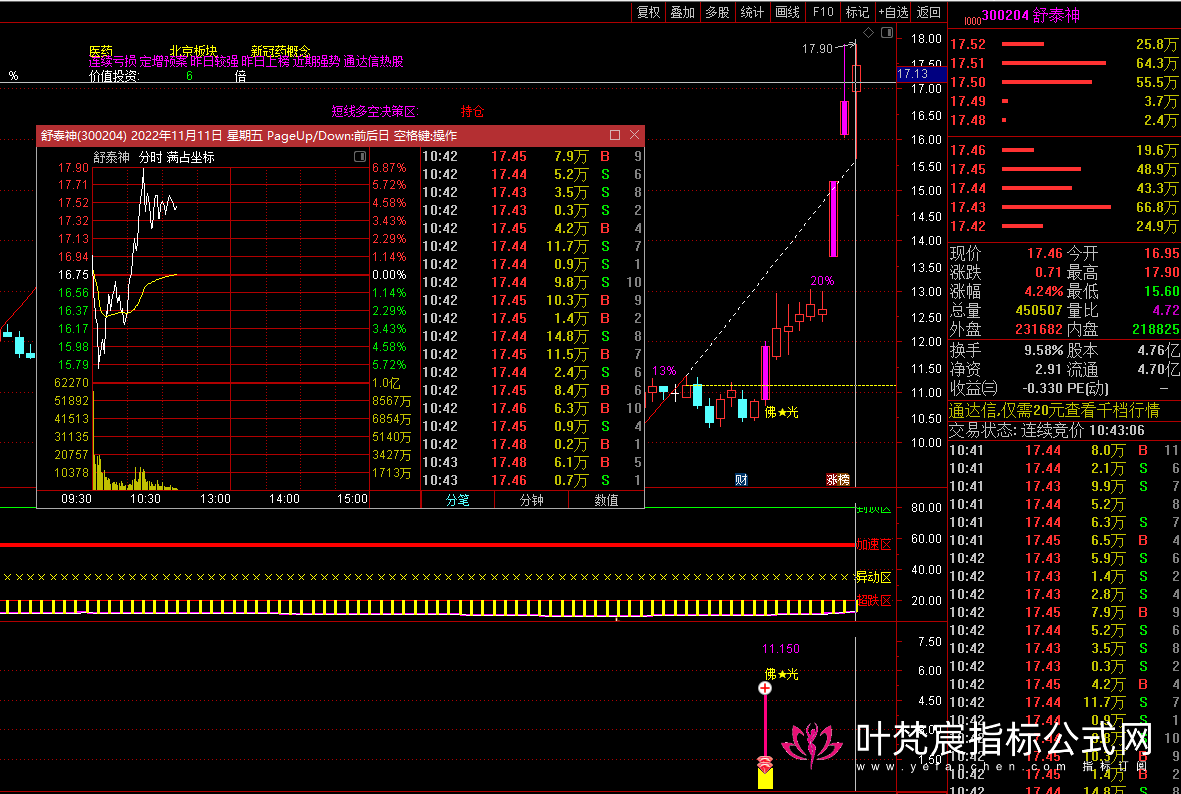This screenshot has height=794, width=1181.
Task: Select popup trade row 10:43 17.48 6.1万
Action: click(532, 463)
